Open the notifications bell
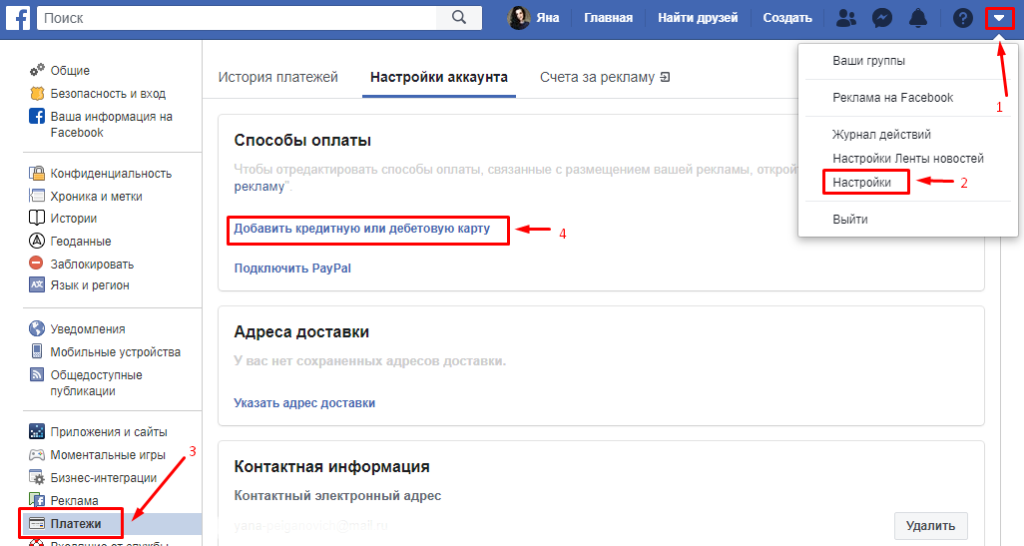The height and width of the screenshot is (546, 1024). pos(918,18)
